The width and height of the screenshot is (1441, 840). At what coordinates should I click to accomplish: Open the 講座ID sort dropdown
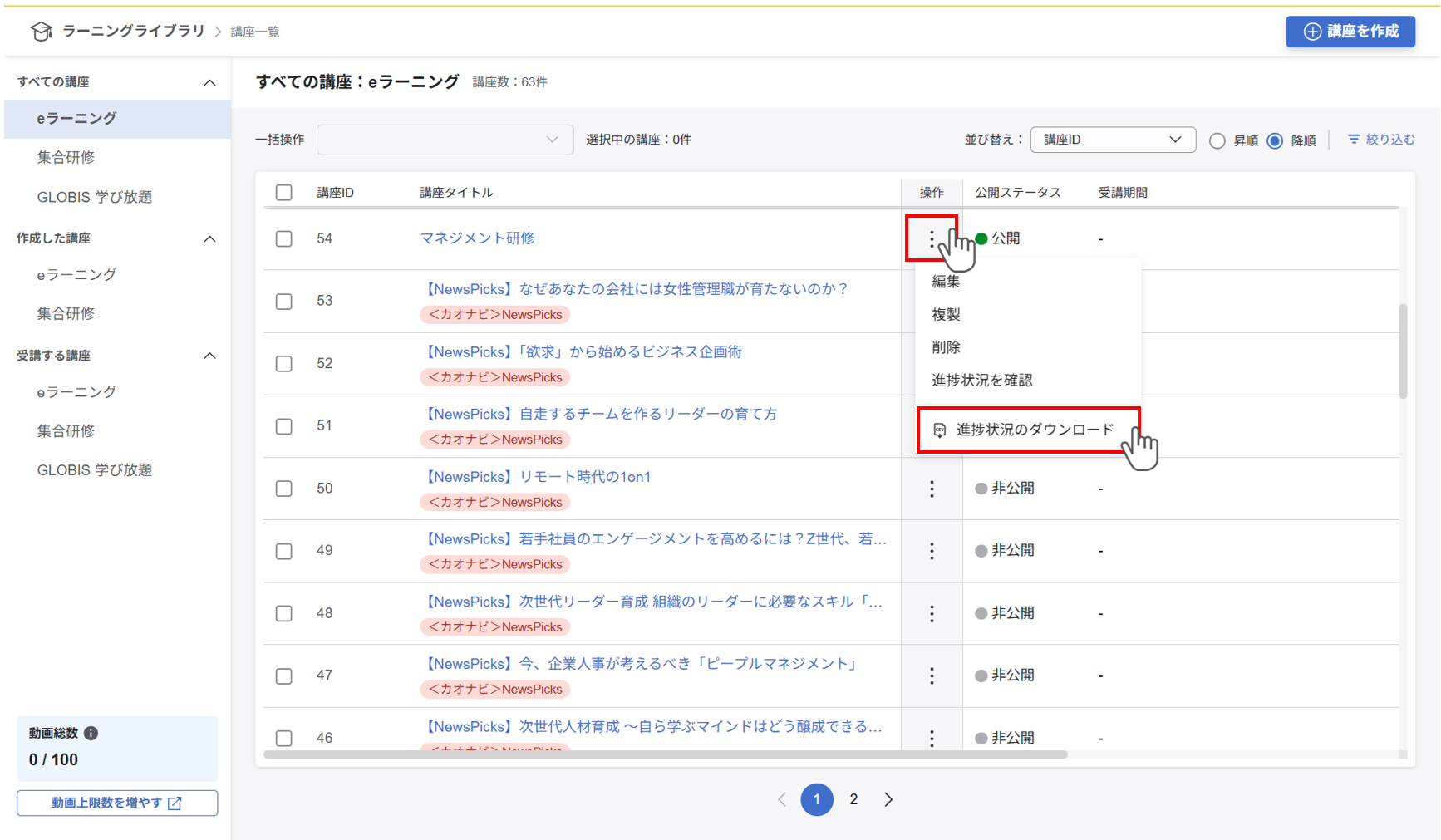pyautogui.click(x=1112, y=140)
